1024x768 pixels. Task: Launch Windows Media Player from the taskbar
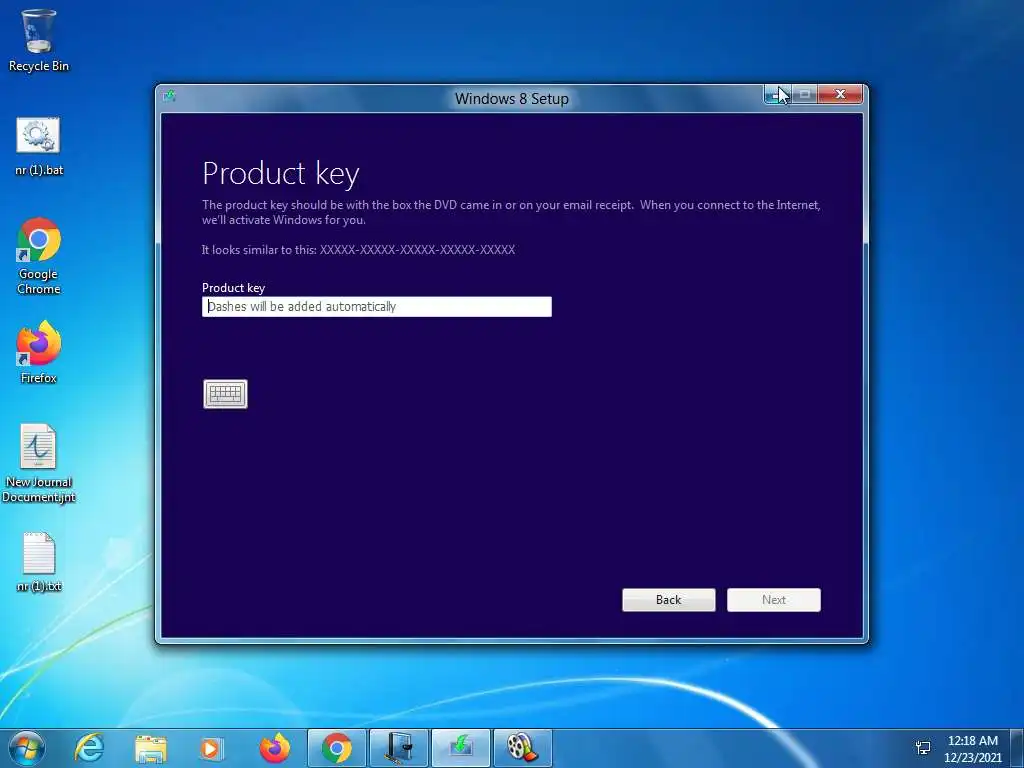click(x=211, y=748)
